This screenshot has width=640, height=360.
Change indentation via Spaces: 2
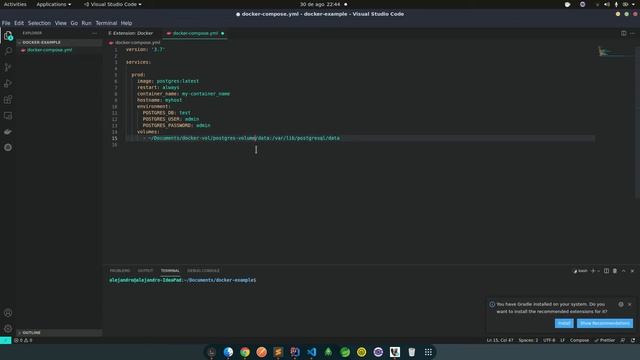(x=528, y=340)
